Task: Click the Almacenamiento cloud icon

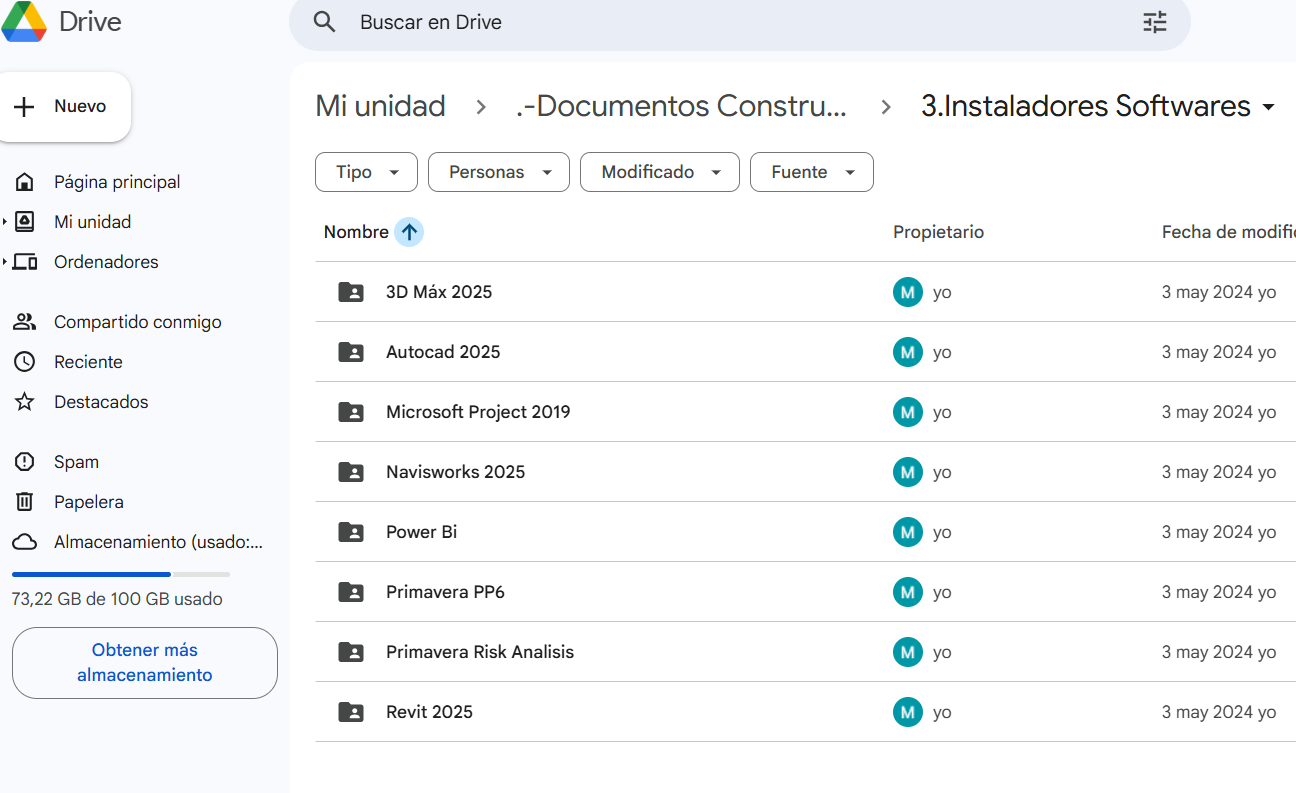Action: (x=25, y=541)
